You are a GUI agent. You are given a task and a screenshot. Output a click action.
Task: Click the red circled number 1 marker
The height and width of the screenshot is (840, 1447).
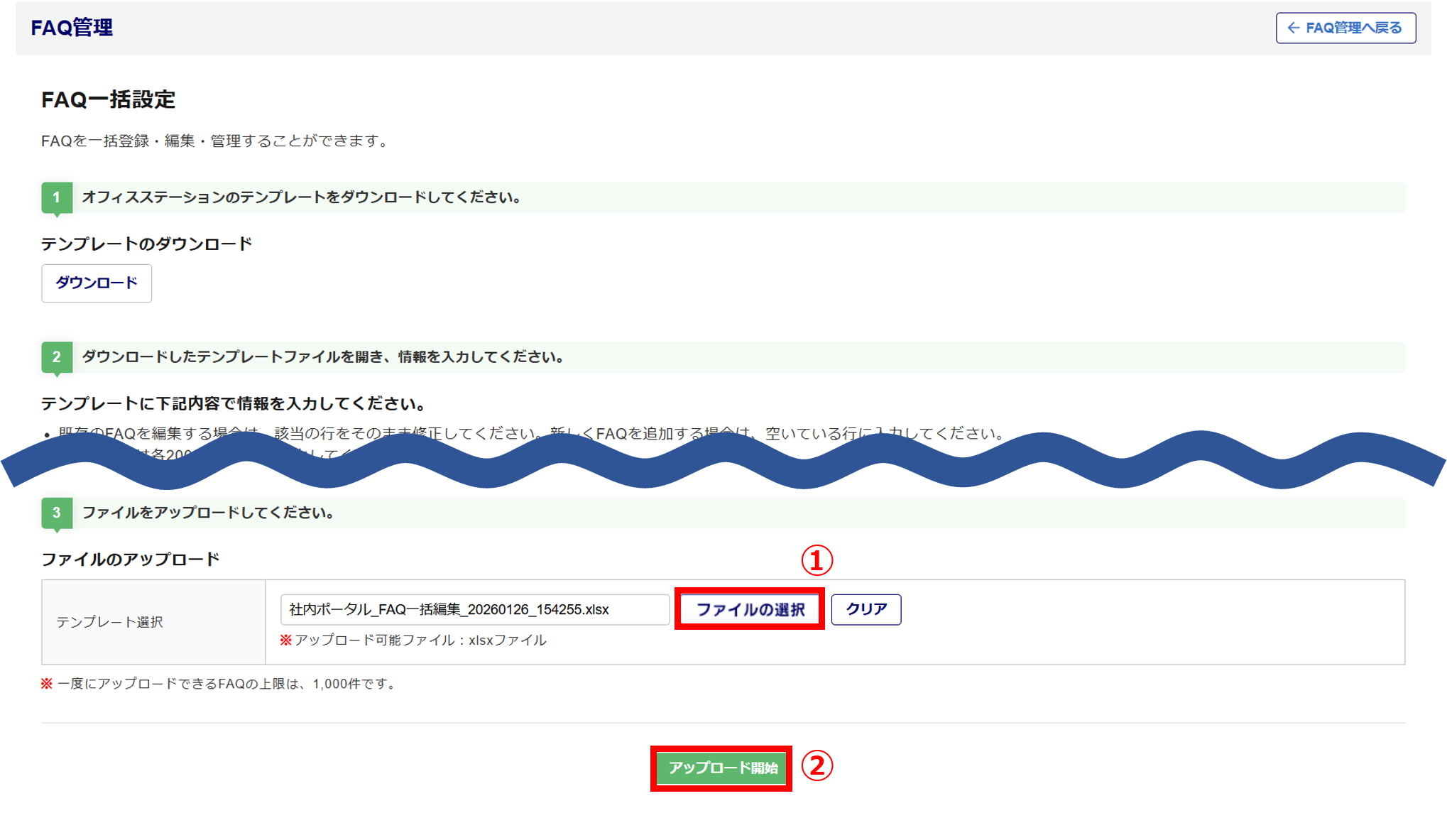817,561
